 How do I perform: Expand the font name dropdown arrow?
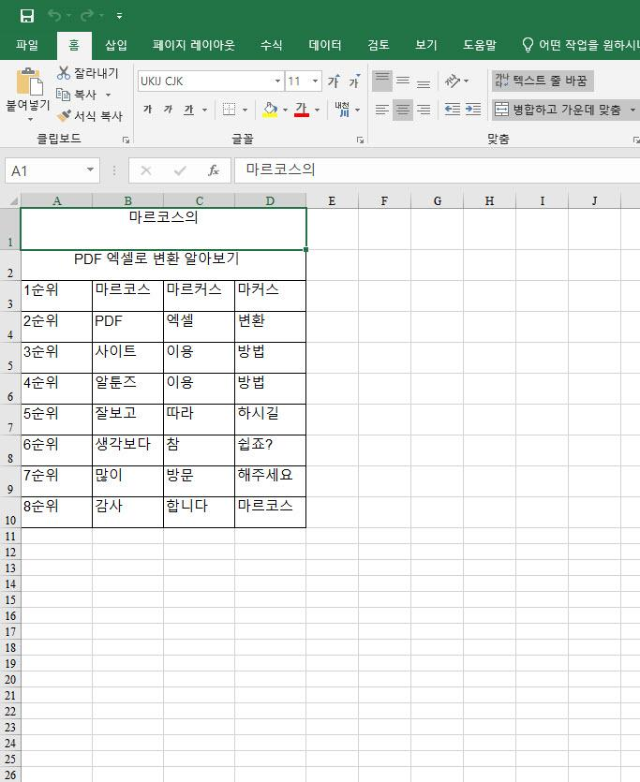[x=277, y=81]
